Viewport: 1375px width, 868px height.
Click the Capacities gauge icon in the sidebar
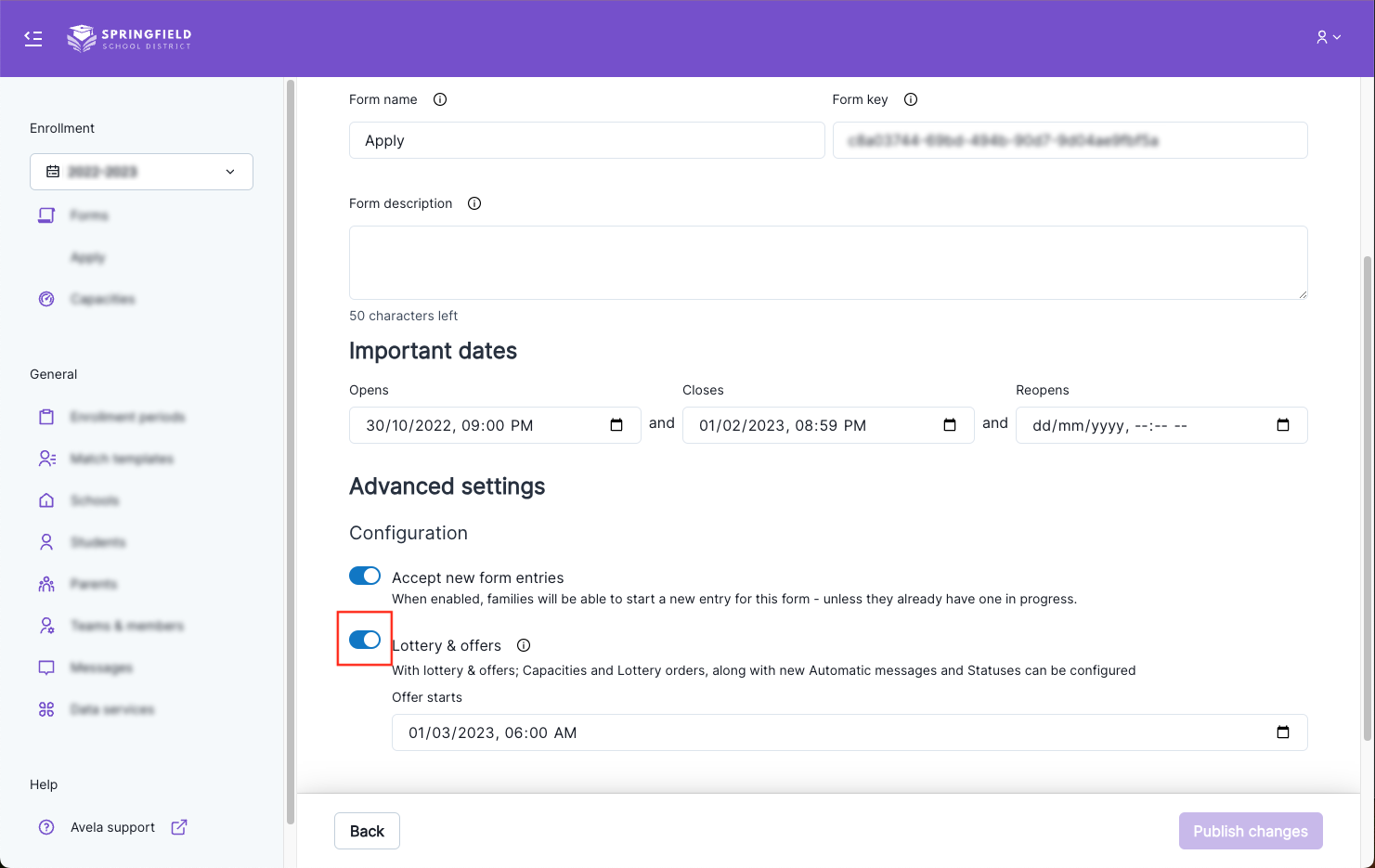[46, 299]
